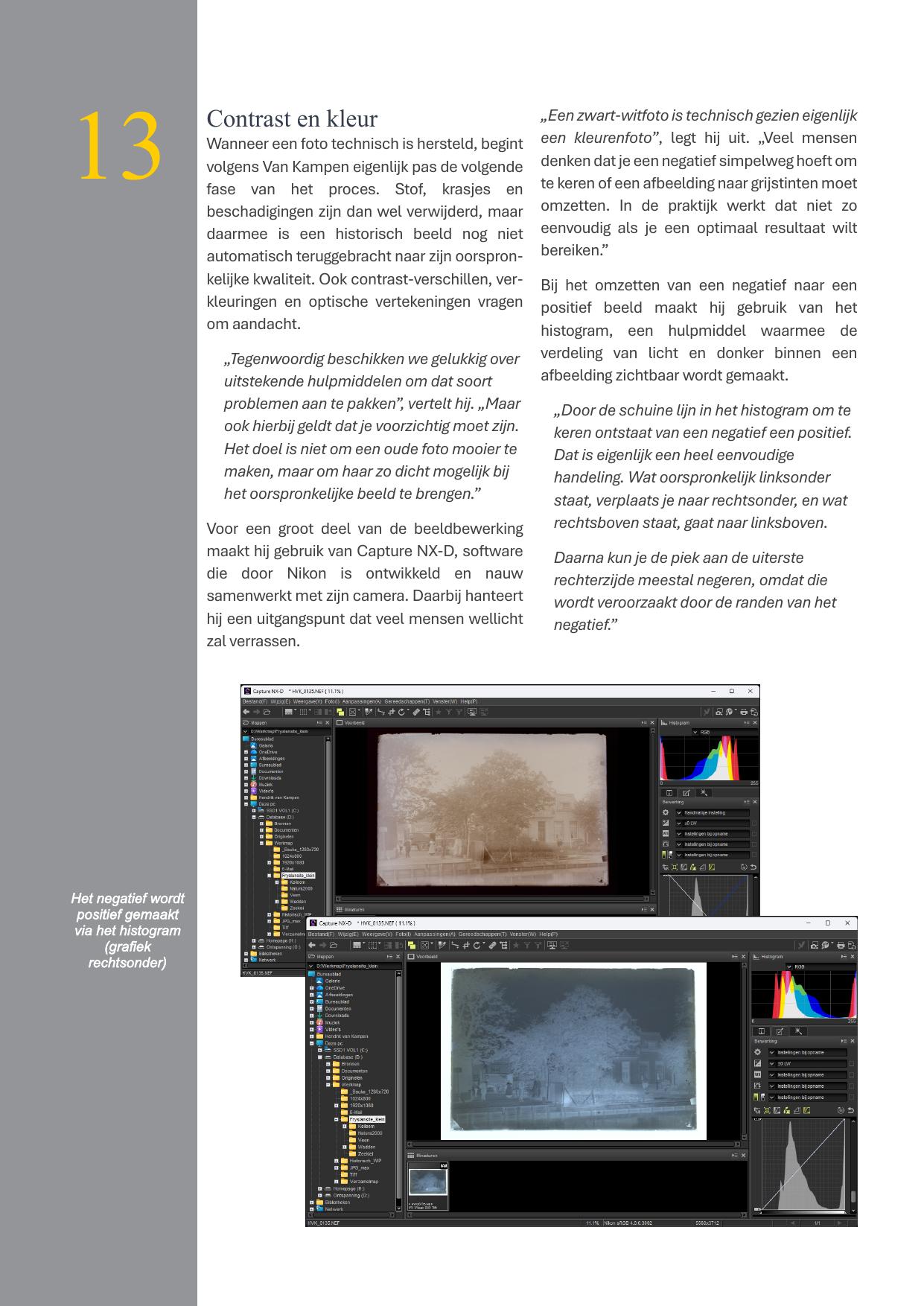Viewport: 924px width, 1306px height.
Task: Expand the 1920x1080 folder in the front window tree
Action: 337,1106
